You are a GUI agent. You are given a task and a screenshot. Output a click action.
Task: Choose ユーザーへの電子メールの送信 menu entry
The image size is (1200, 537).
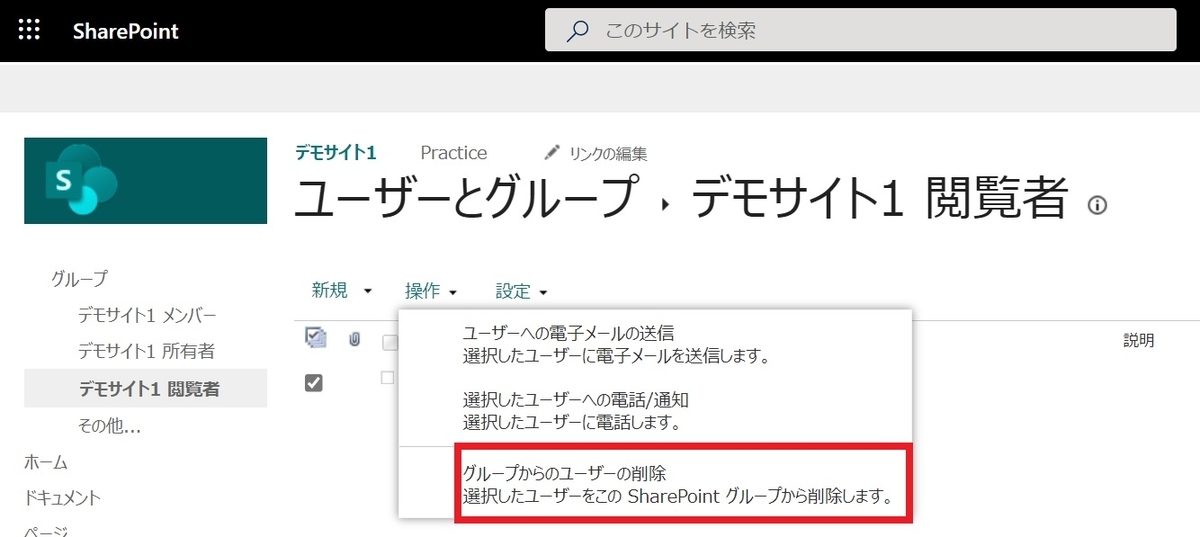pos(655,344)
